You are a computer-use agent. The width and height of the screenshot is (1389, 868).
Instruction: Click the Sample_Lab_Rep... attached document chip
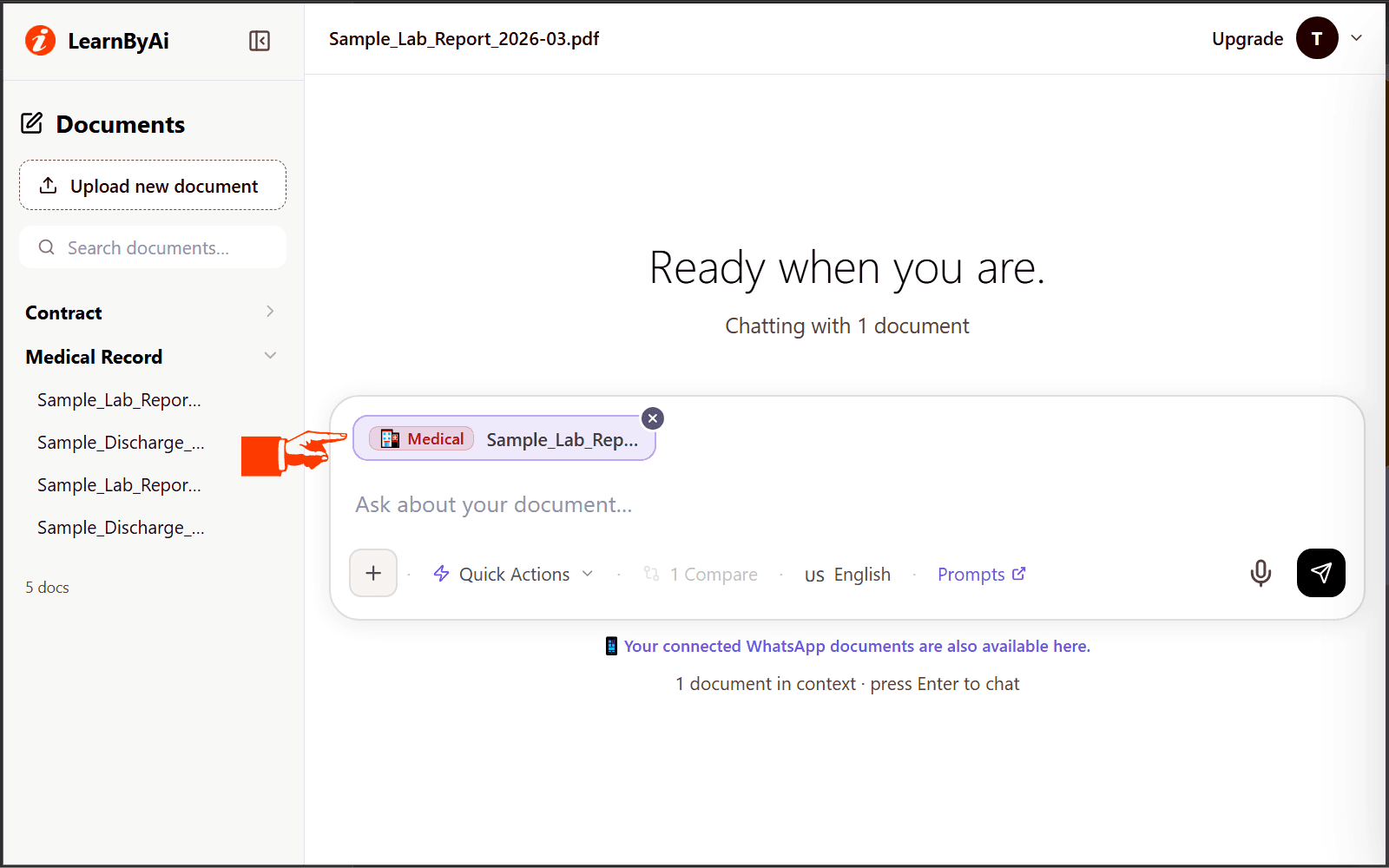(x=504, y=438)
